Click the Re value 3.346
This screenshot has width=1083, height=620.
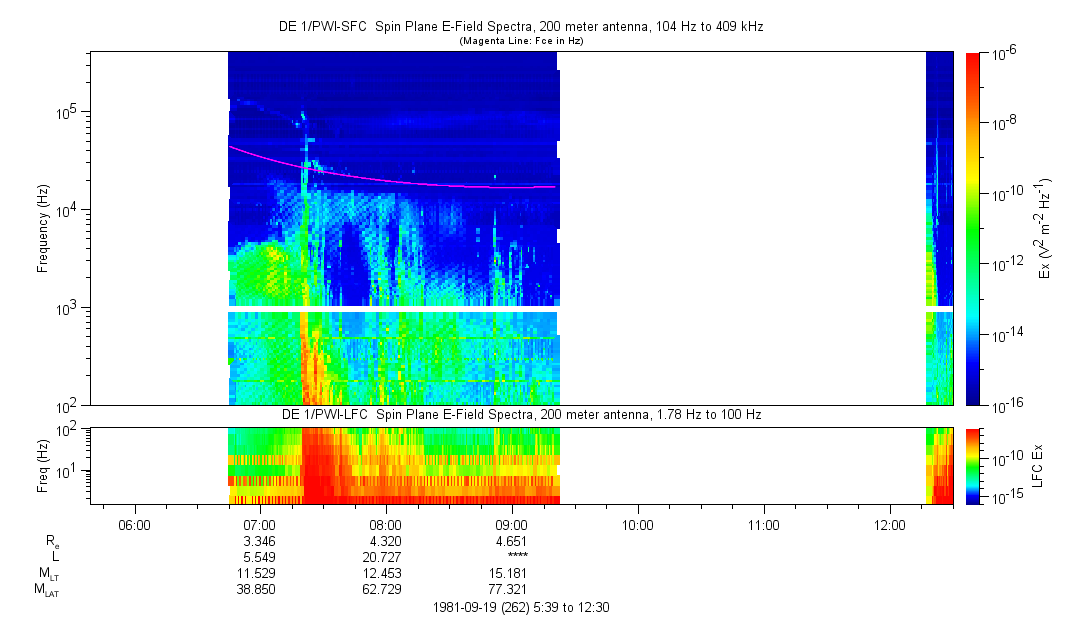pyautogui.click(x=260, y=540)
